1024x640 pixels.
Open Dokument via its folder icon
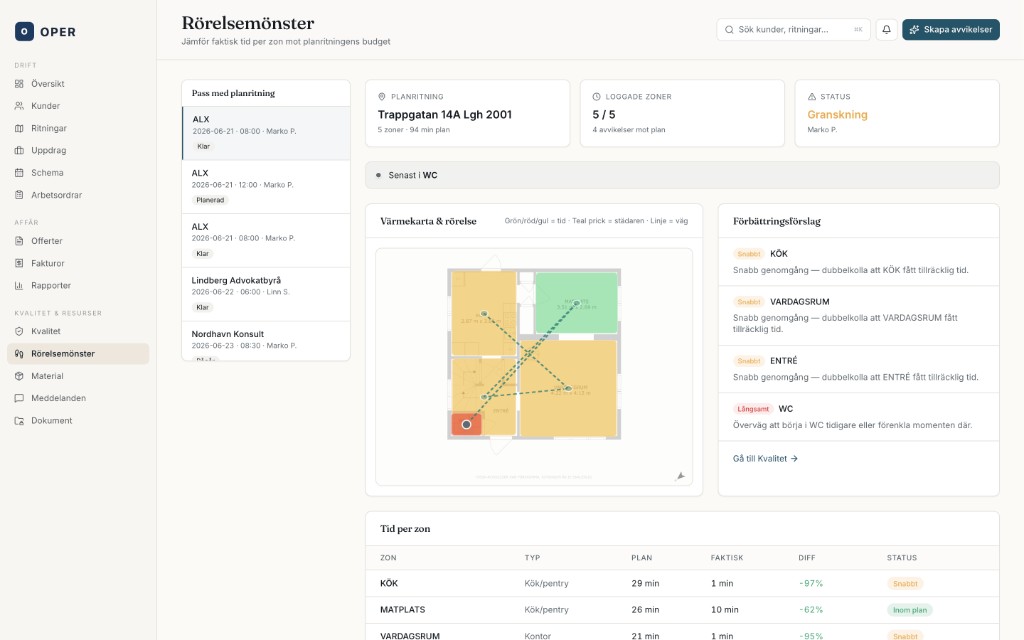(x=19, y=421)
